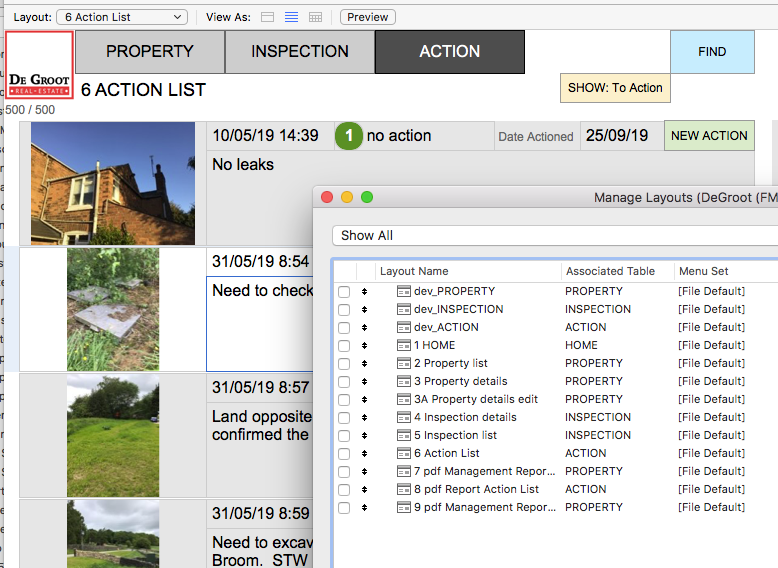Click the Preview button
The image size is (778, 568).
368,17
